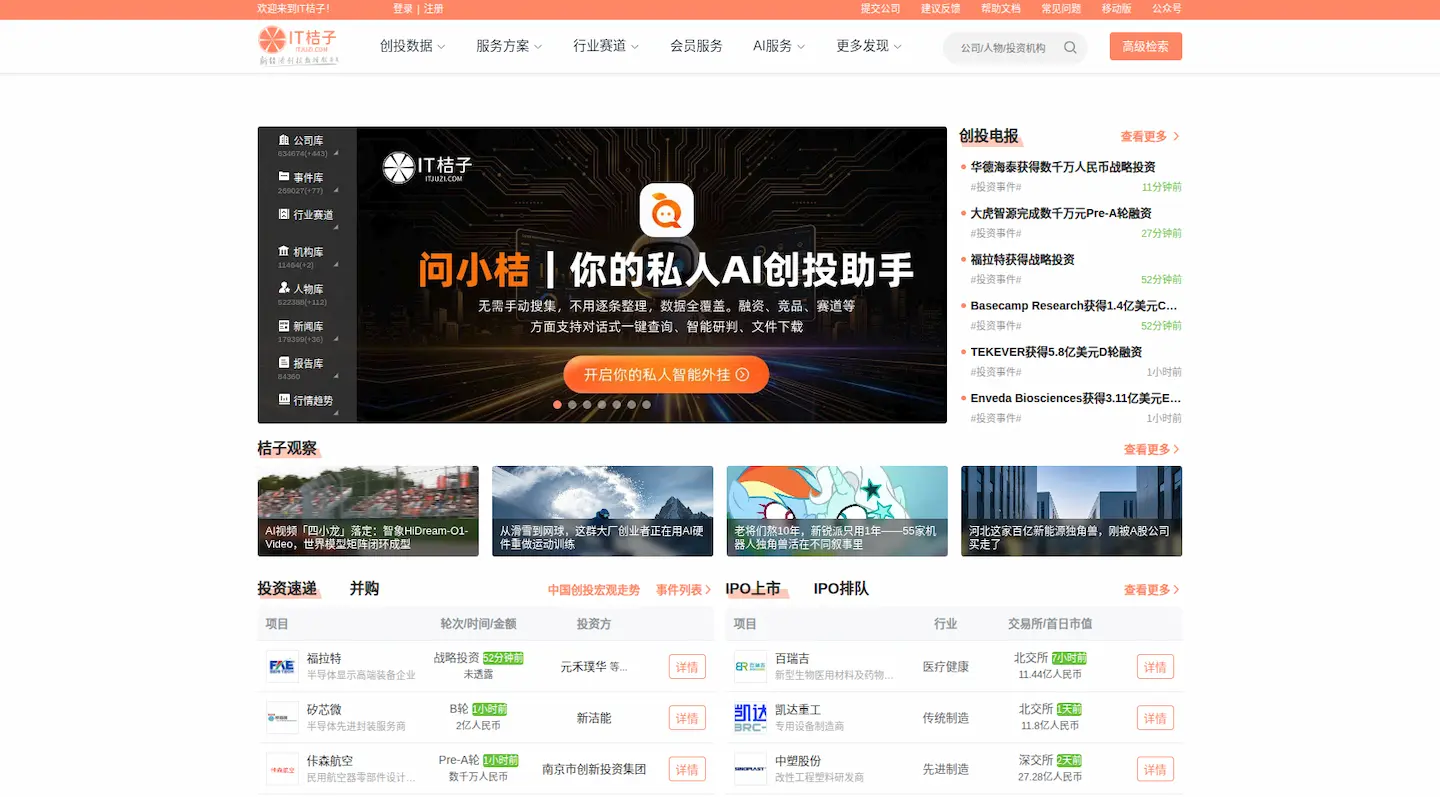The height and width of the screenshot is (797, 1440).
Task: Click 建议反馈 link
Action: [x=940, y=9]
